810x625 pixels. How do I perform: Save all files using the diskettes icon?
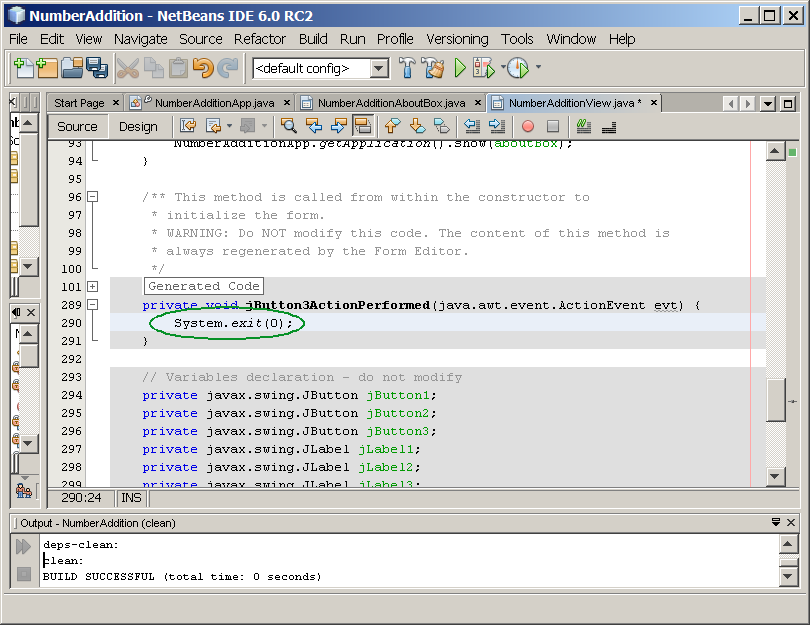(97, 68)
